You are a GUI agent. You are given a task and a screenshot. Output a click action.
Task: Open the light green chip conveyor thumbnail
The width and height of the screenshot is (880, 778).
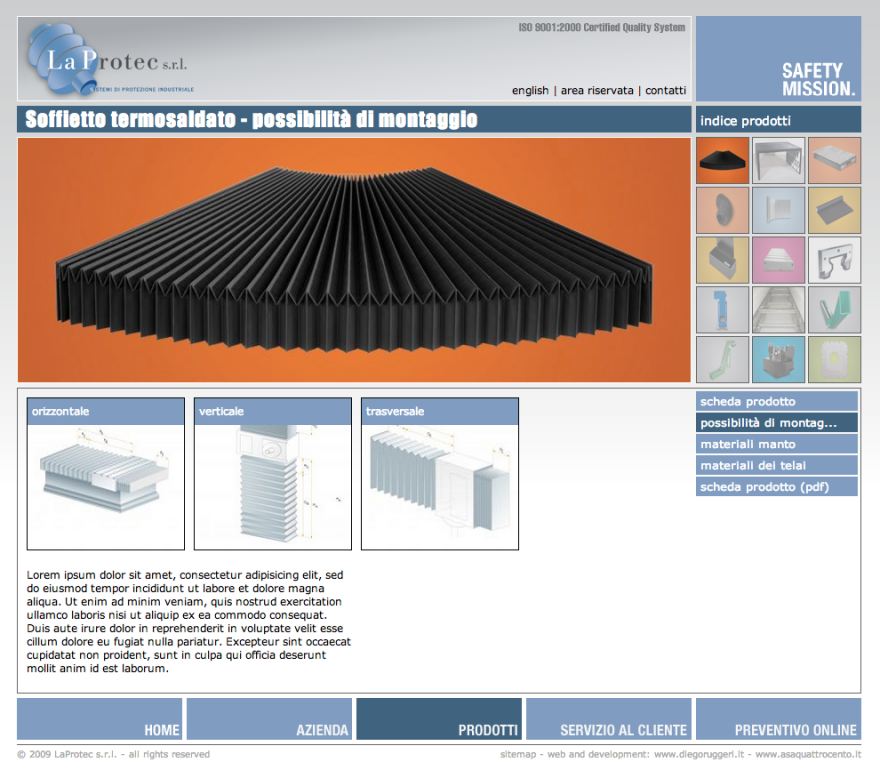point(722,359)
